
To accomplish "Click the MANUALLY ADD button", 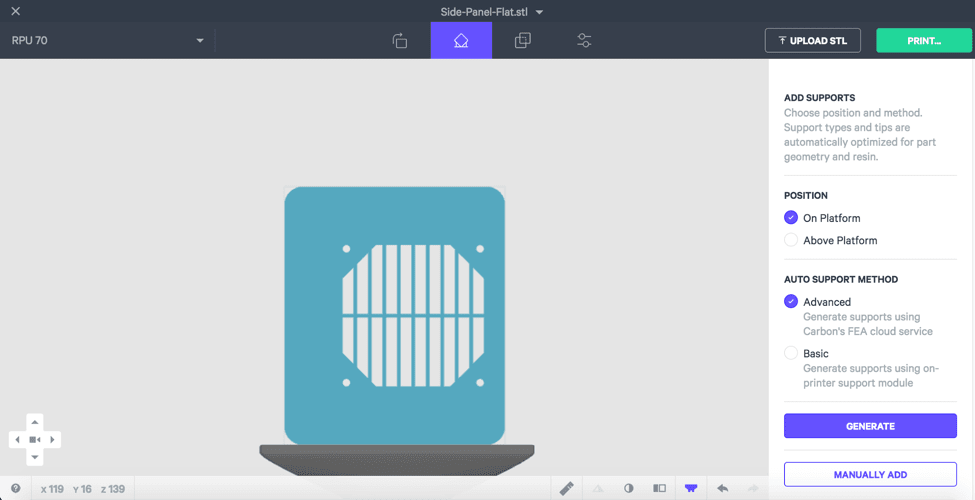I will [x=870, y=475].
